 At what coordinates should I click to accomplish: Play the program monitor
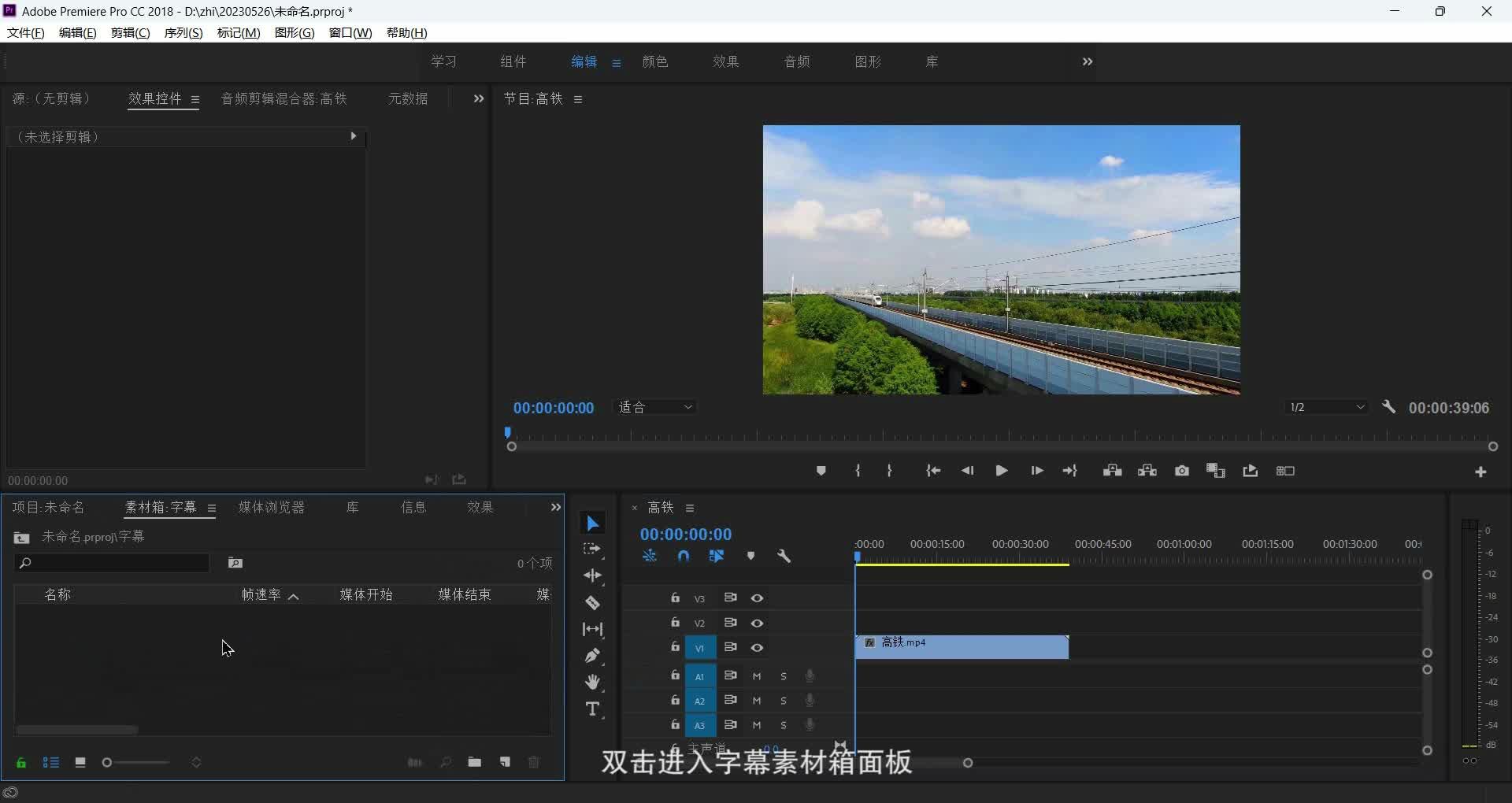tap(1002, 471)
